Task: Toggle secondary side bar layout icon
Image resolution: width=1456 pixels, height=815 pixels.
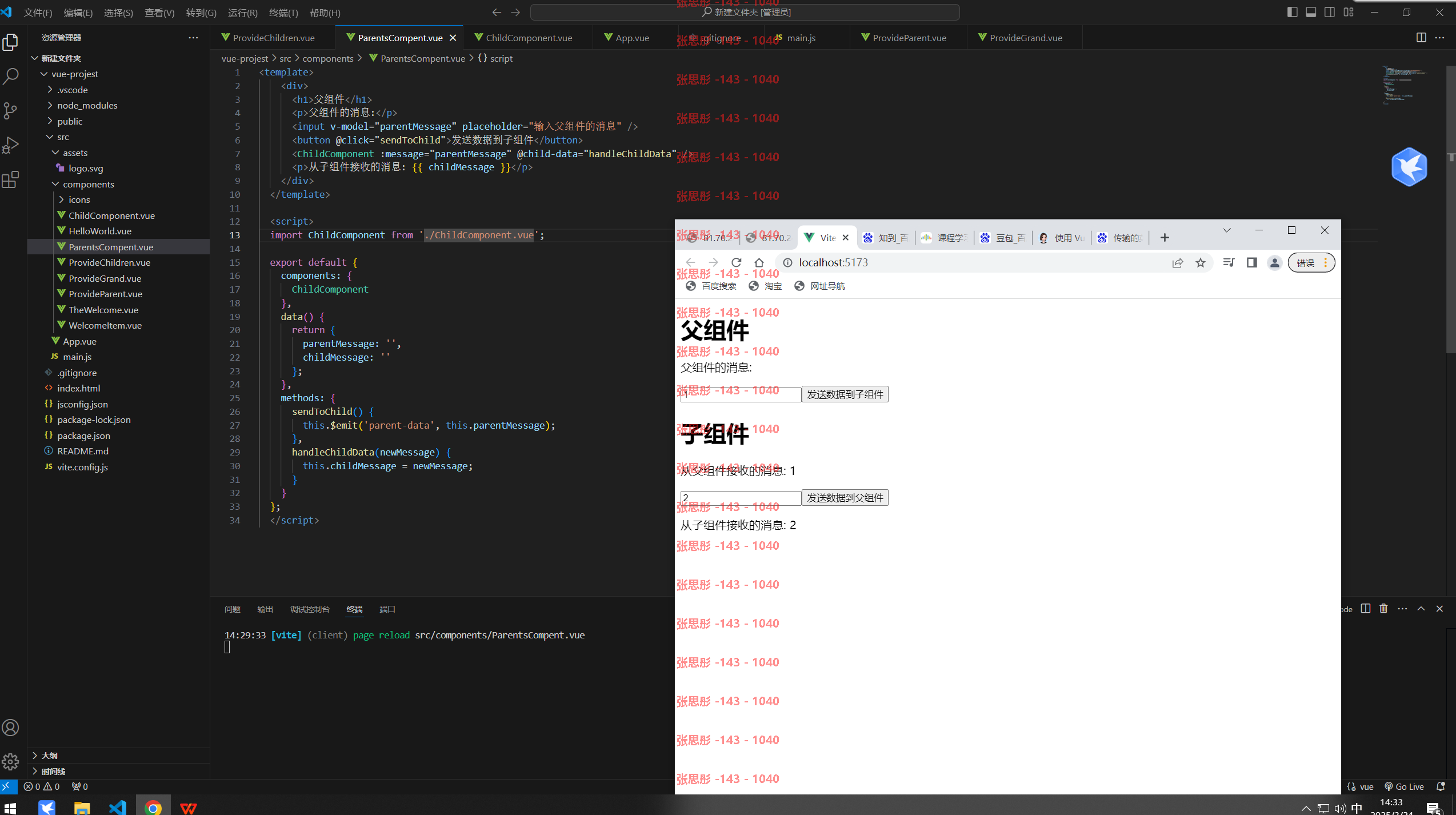Action: [1330, 12]
